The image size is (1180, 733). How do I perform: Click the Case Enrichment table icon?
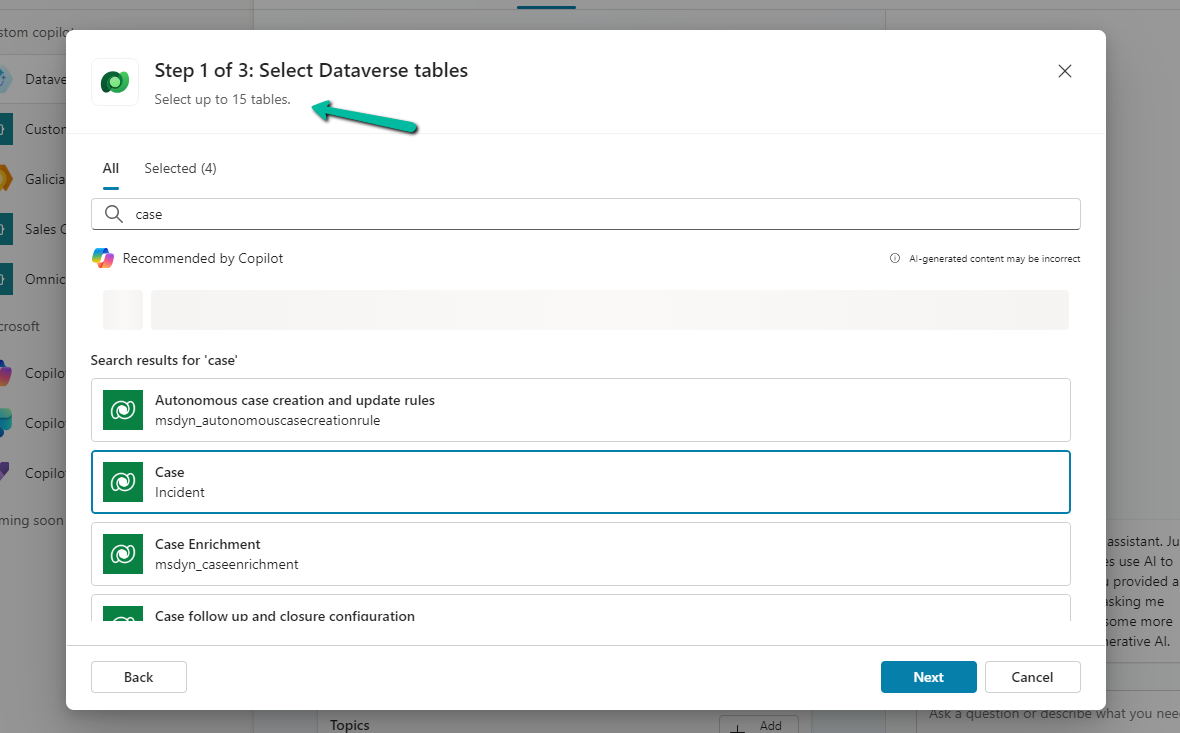tap(123, 554)
